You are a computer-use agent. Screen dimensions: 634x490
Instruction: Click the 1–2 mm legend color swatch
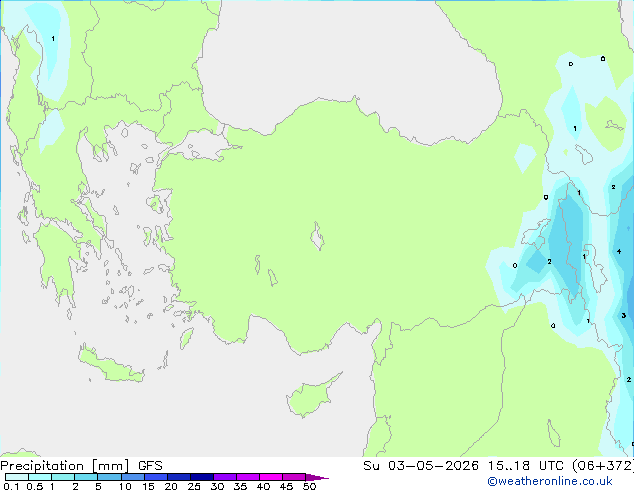[63, 477]
